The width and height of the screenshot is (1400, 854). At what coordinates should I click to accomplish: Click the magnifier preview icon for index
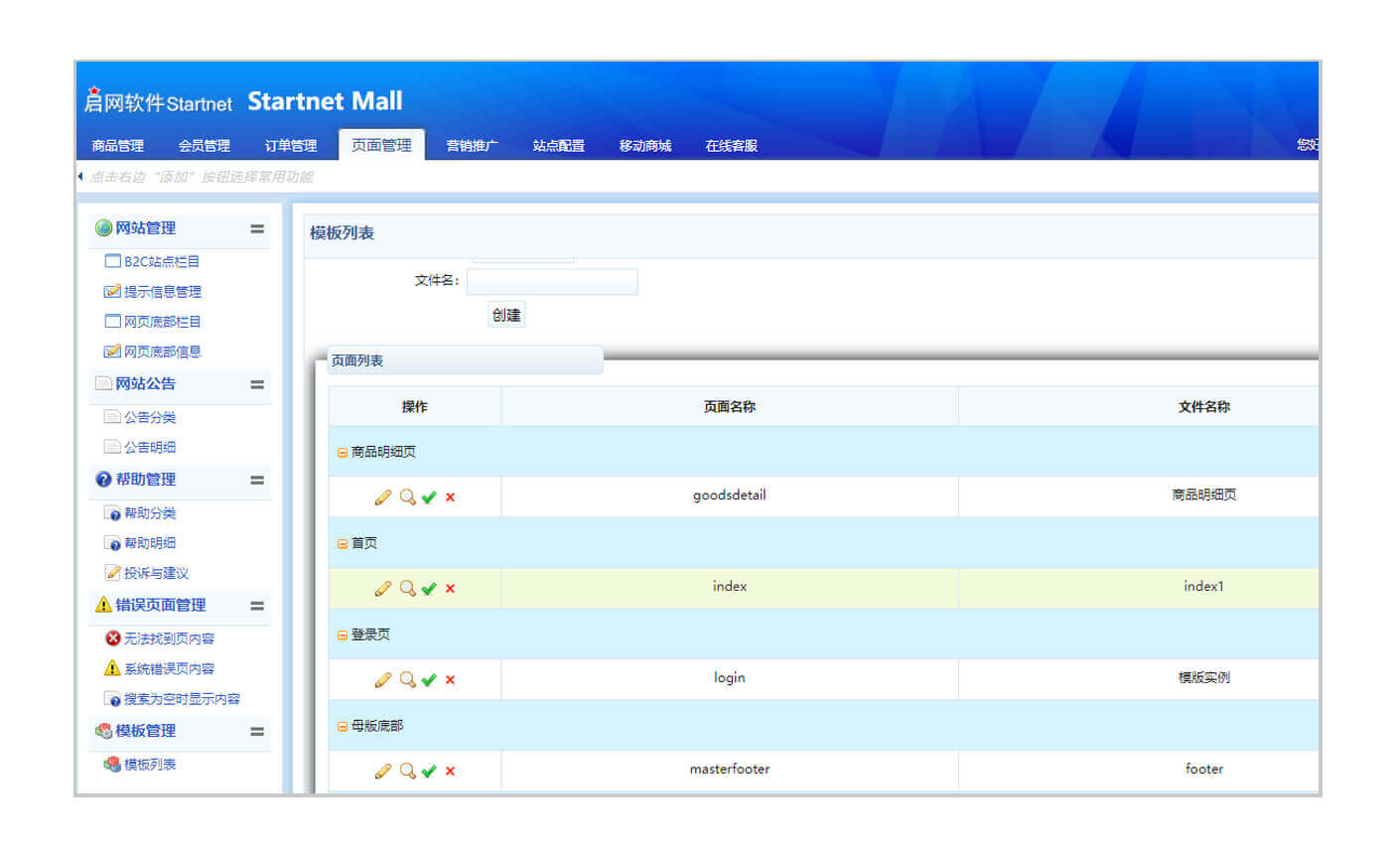pos(407,588)
